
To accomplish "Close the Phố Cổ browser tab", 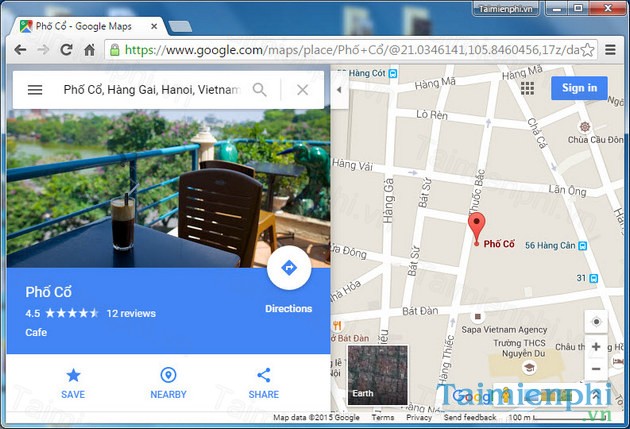I will [x=154, y=27].
